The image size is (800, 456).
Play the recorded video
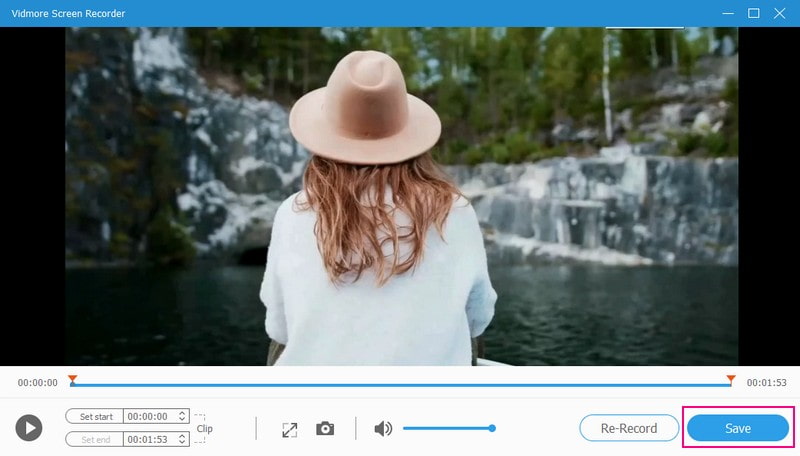pyautogui.click(x=29, y=428)
